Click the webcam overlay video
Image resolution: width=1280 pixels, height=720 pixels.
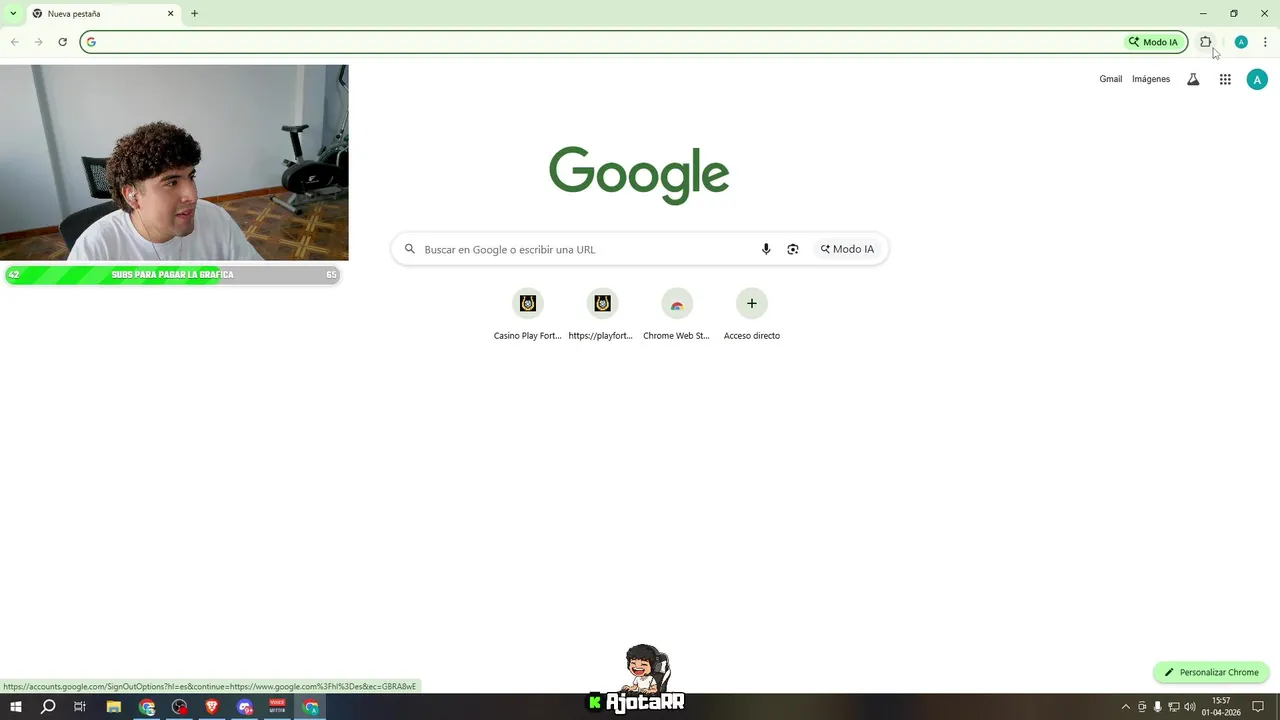[x=174, y=163]
